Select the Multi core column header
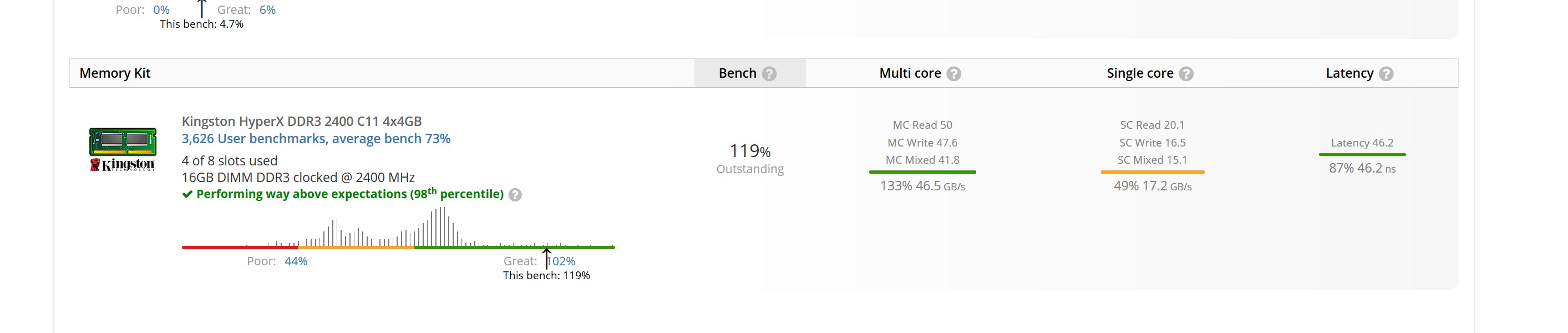The image size is (1568, 333). coord(910,73)
